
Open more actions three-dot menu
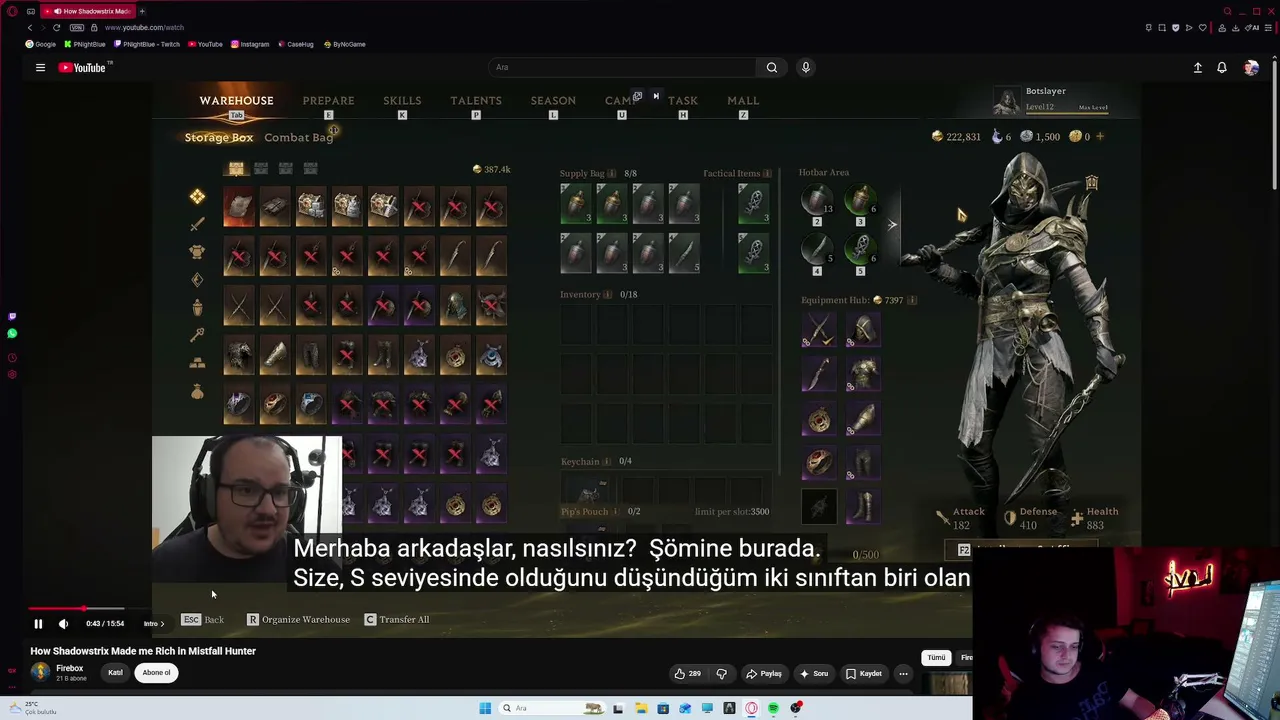903,674
